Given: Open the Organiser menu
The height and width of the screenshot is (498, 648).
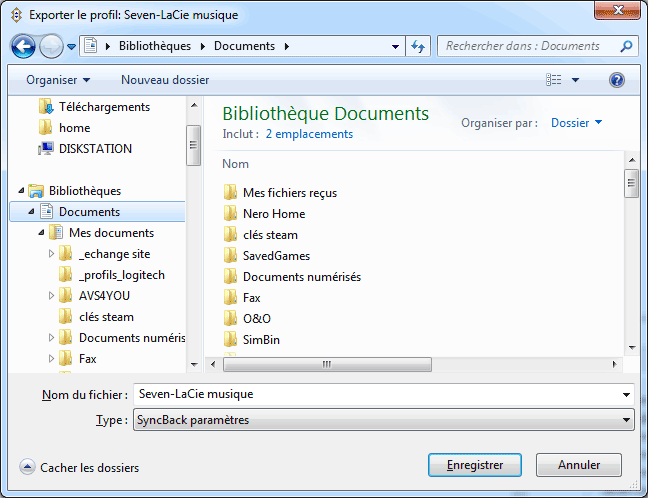Looking at the screenshot, I should 58,79.
